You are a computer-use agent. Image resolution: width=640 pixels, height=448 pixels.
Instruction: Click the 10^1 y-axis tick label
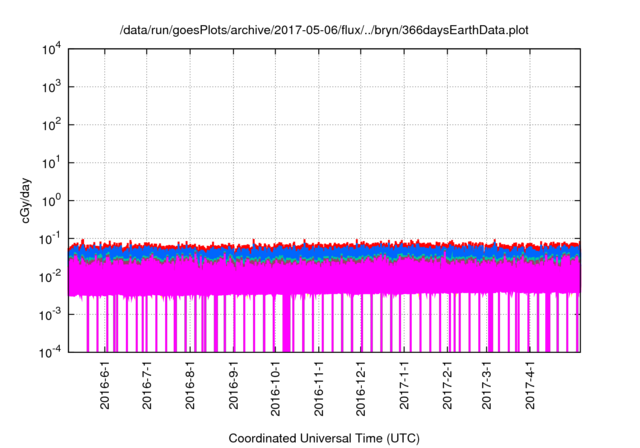[x=51, y=163]
